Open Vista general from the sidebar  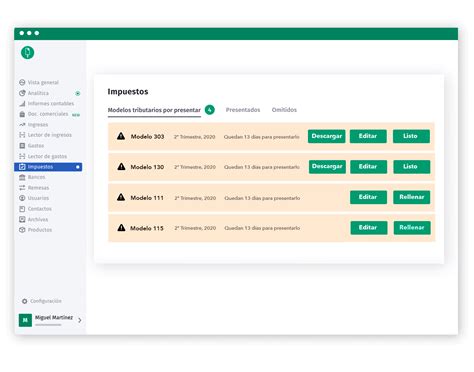[43, 82]
